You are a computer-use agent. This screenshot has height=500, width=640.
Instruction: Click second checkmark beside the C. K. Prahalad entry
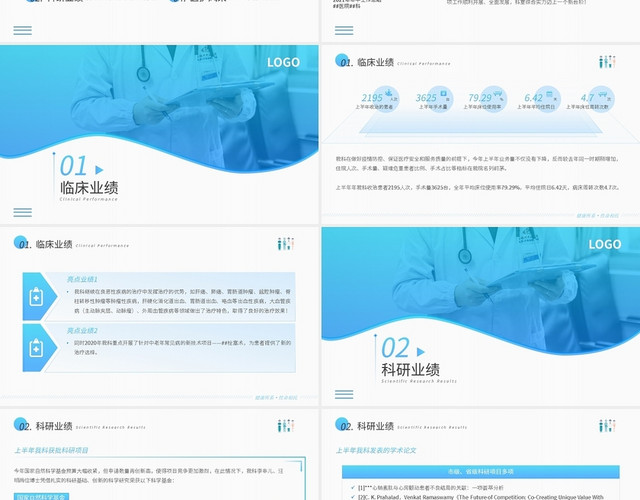pos(353,497)
